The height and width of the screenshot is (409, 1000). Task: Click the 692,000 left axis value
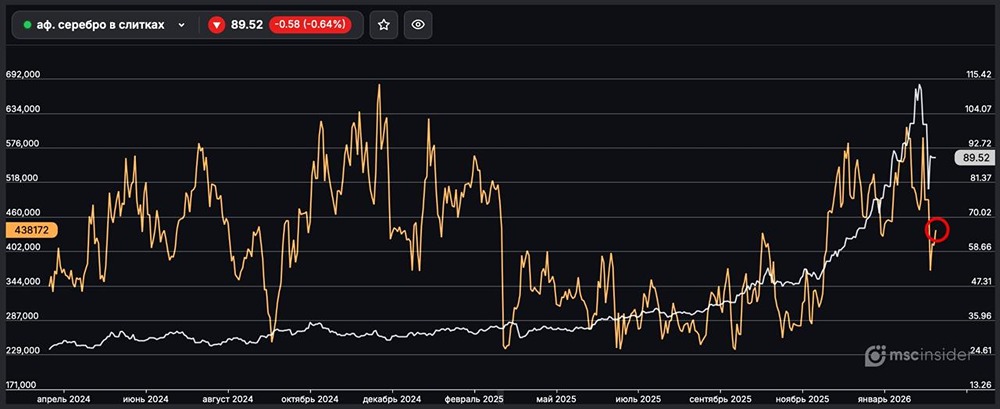point(22,74)
